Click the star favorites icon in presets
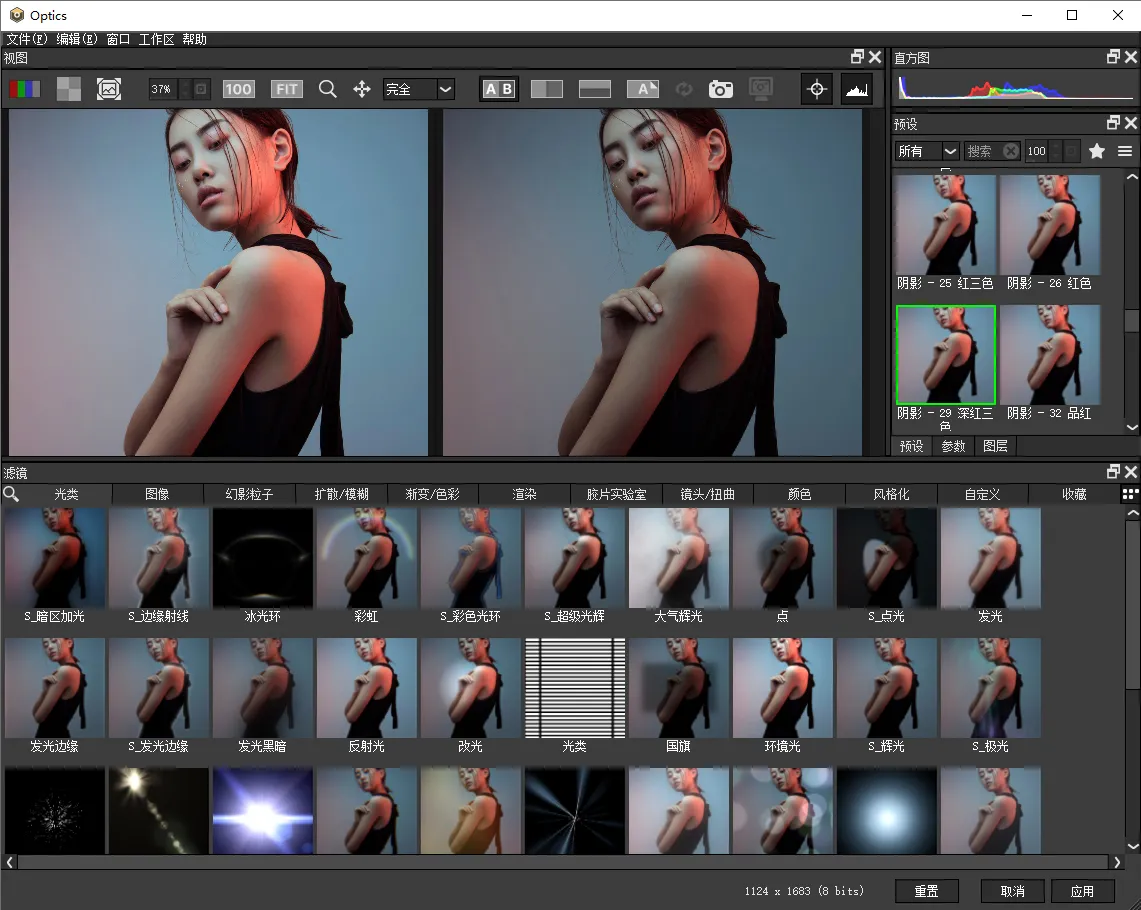The width and height of the screenshot is (1141, 910). click(x=1097, y=151)
